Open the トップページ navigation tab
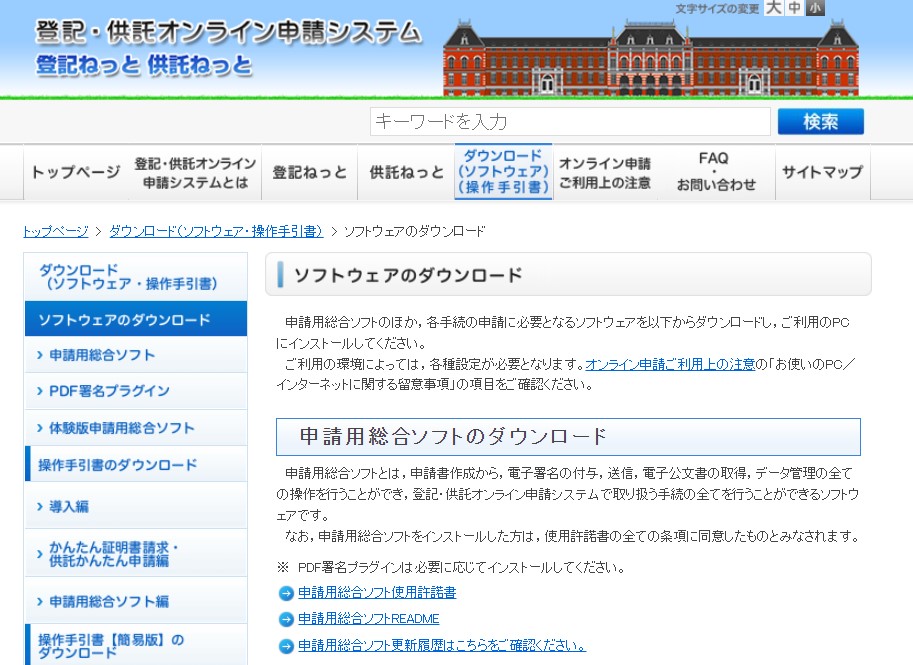Screen dimensions: 913x665 click(75, 172)
